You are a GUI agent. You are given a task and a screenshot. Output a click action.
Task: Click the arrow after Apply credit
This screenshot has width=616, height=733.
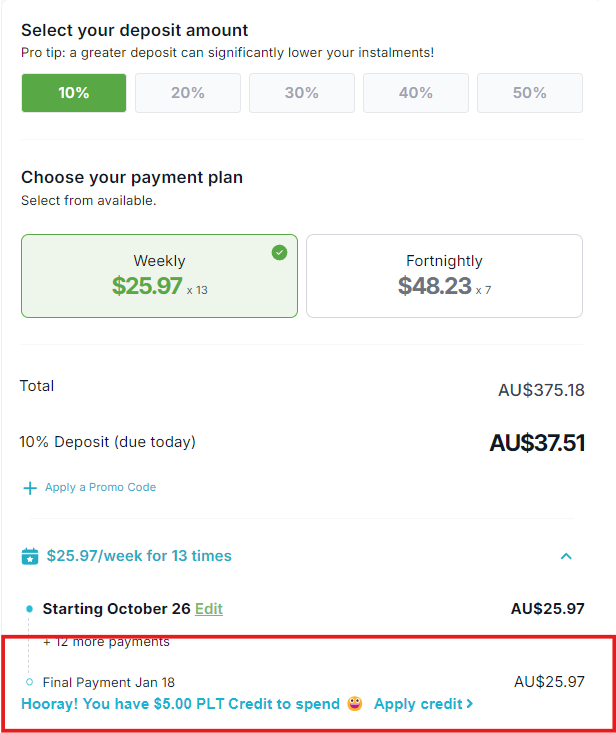pyautogui.click(x=470, y=704)
